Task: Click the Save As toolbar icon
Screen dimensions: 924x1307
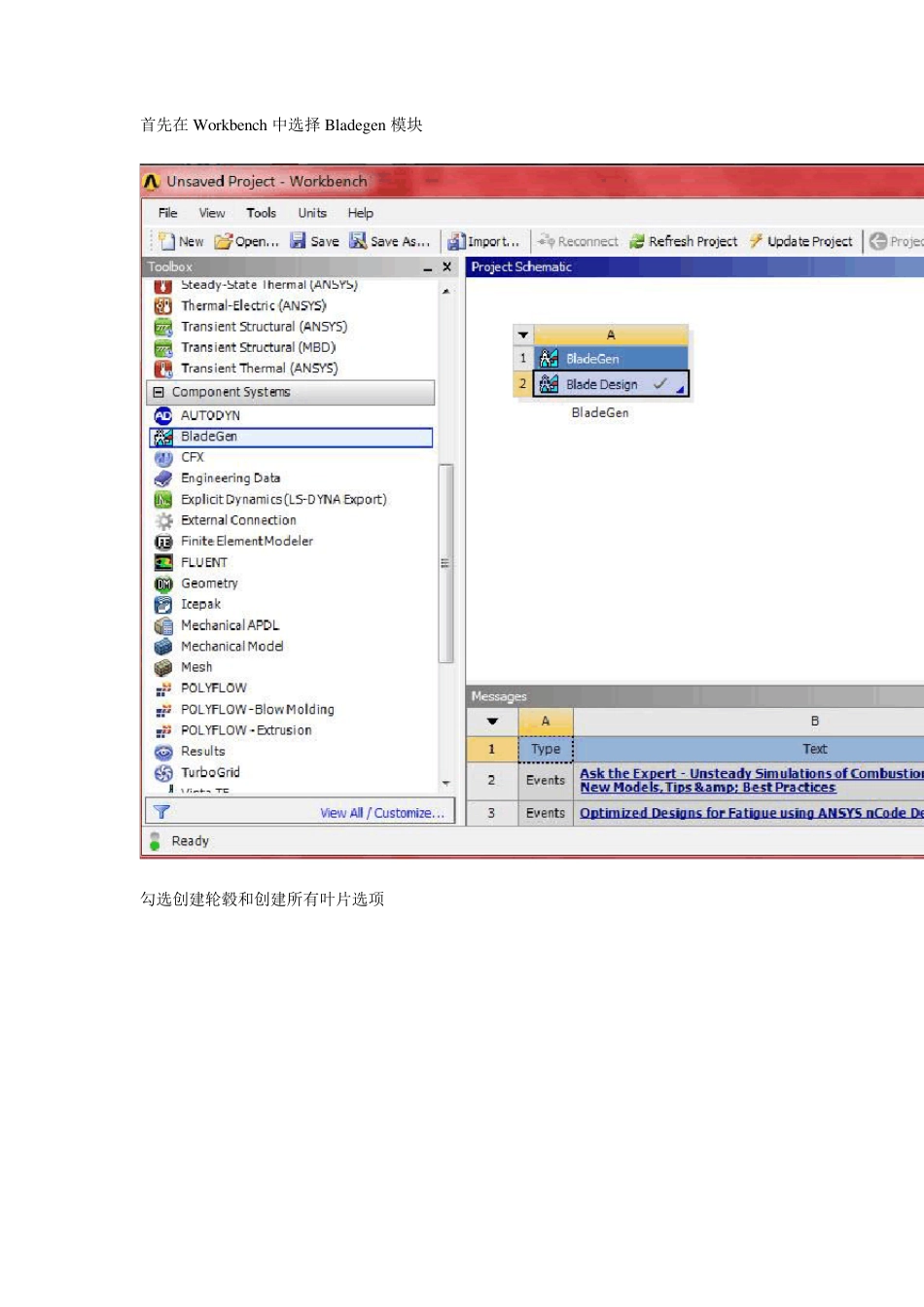Action: point(358,241)
